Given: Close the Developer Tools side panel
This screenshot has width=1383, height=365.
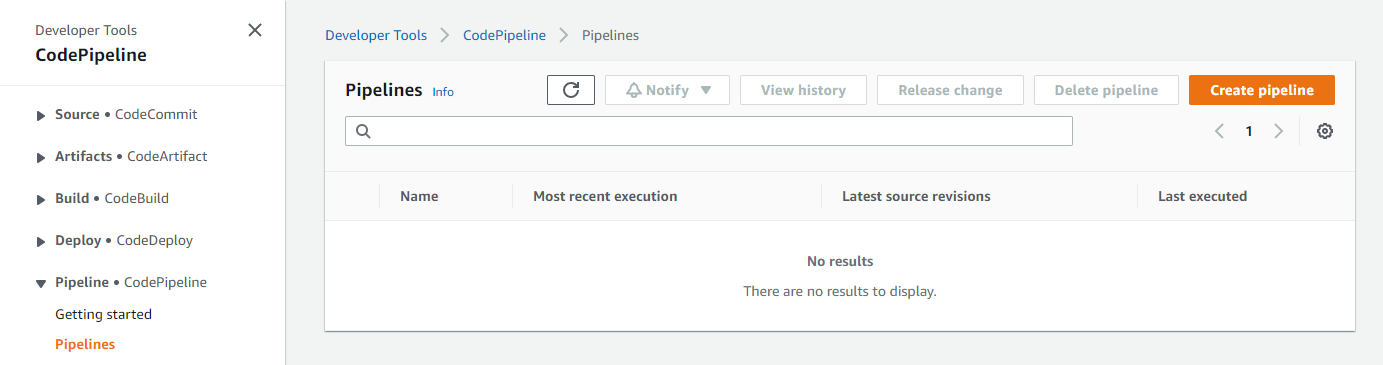Looking at the screenshot, I should tap(255, 30).
